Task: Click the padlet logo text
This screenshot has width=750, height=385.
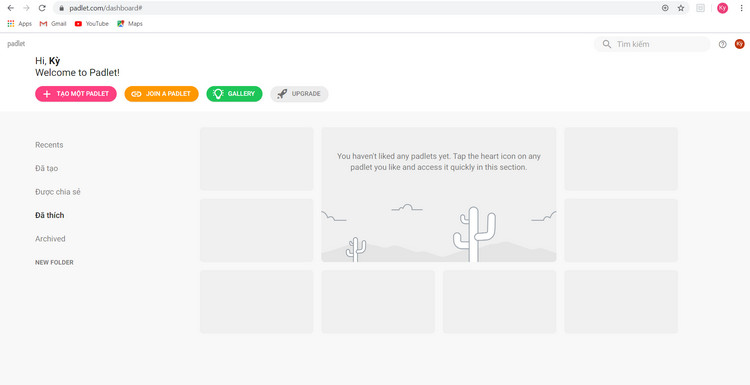Action: 16,44
